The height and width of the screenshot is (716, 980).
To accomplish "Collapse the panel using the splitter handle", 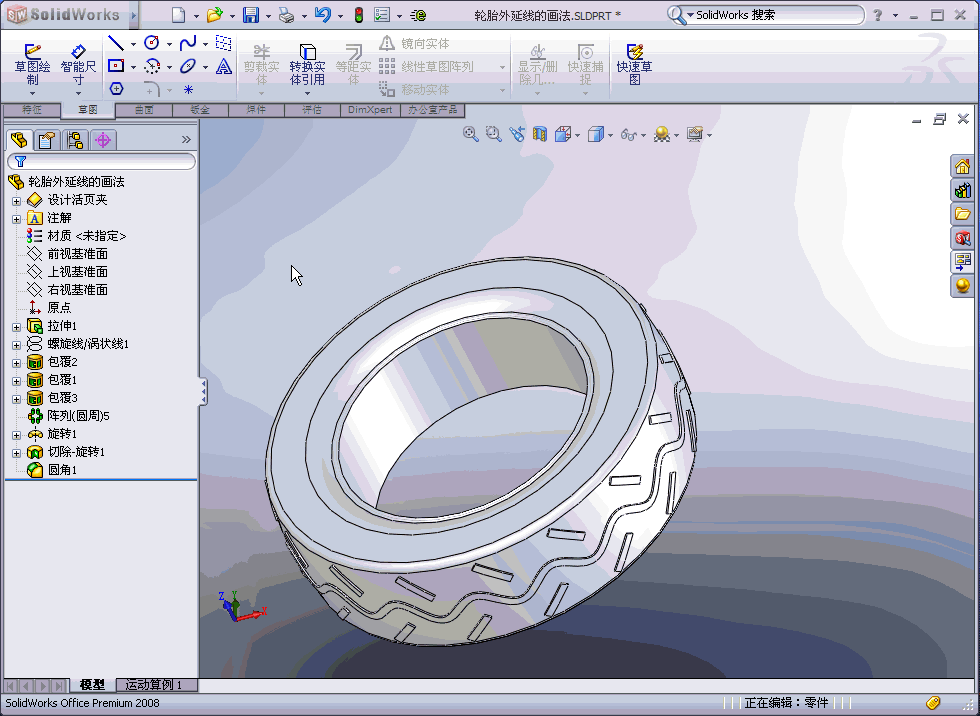I will [202, 392].
